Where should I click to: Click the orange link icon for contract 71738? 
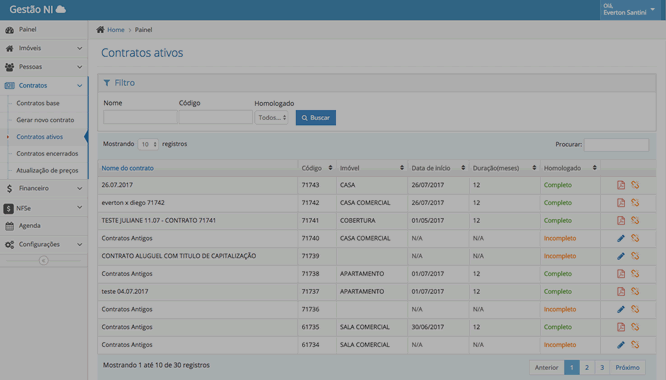click(x=635, y=274)
